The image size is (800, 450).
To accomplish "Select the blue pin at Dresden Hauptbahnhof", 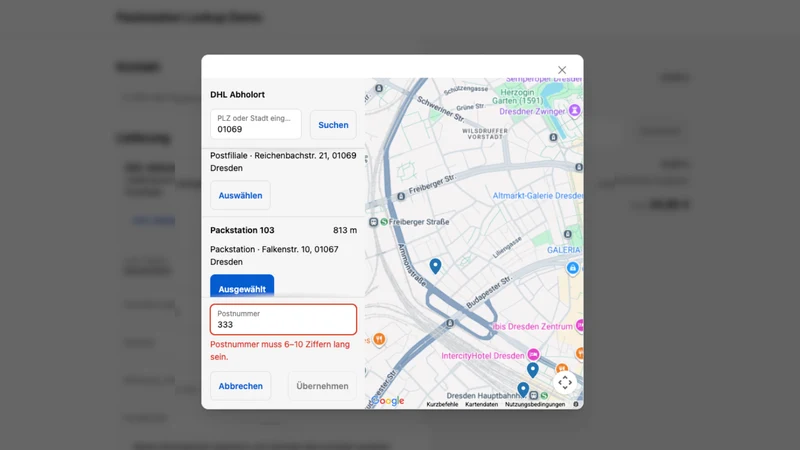I will point(523,390).
